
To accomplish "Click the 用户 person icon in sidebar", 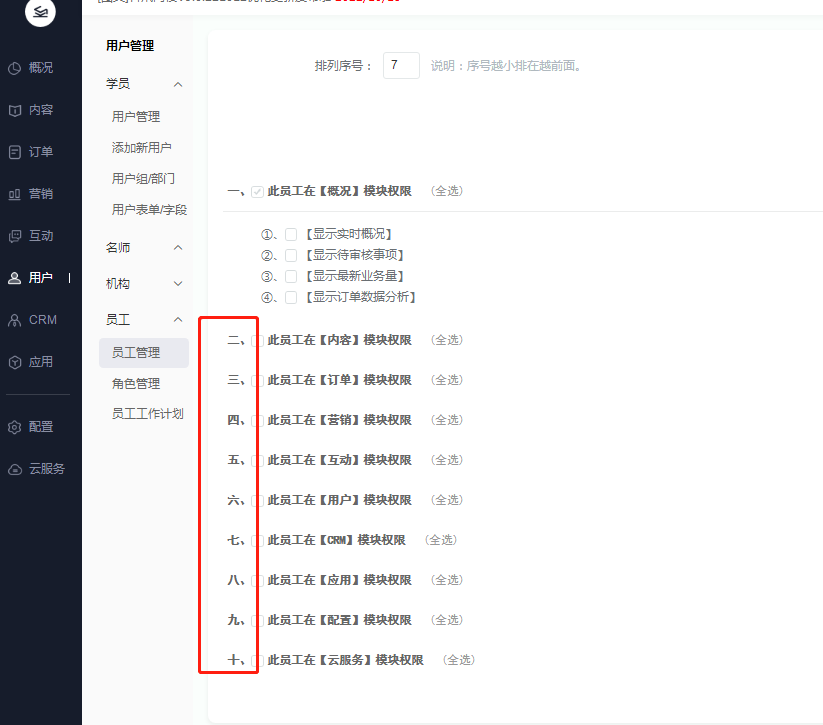I will click(x=15, y=278).
